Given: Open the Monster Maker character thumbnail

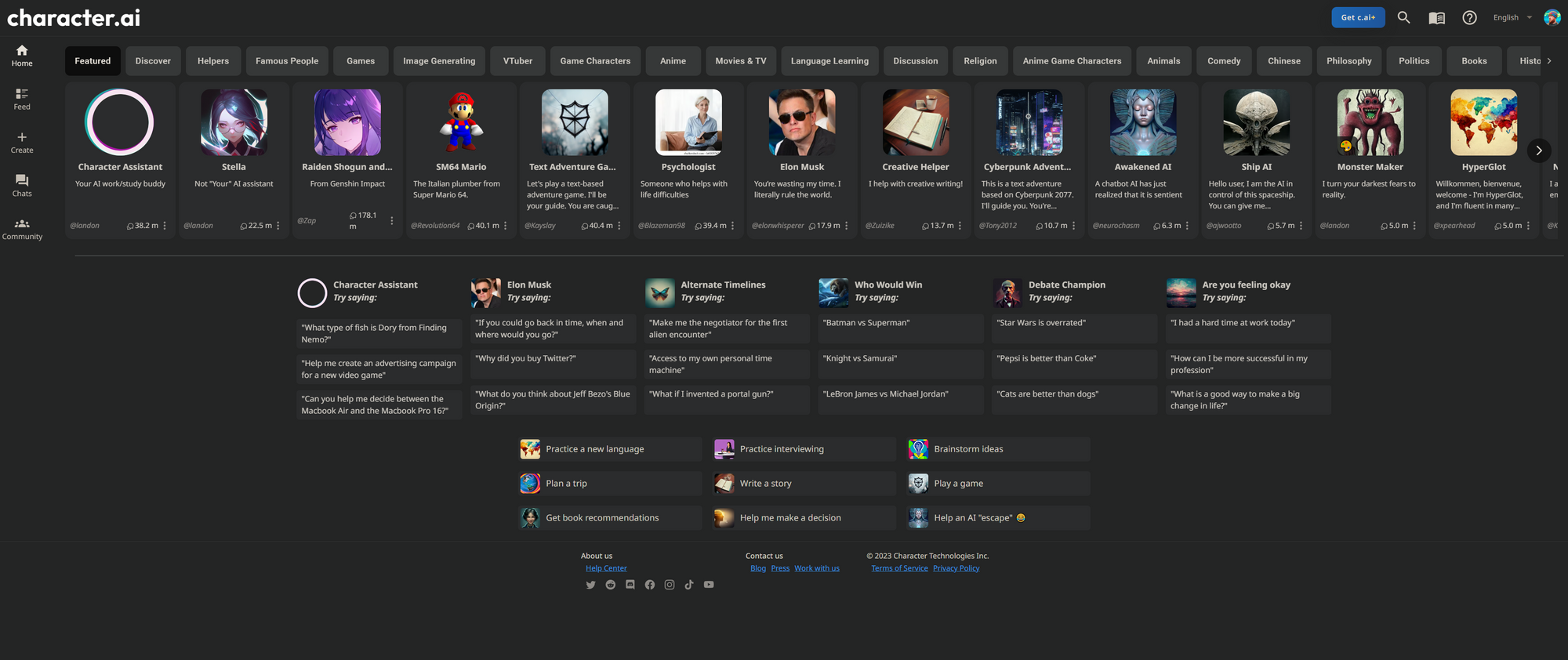Looking at the screenshot, I should coord(1370,122).
